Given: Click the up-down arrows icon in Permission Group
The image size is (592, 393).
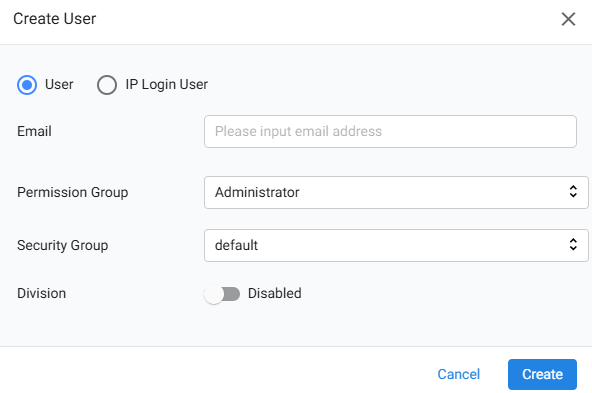Looking at the screenshot, I should 573,191.
